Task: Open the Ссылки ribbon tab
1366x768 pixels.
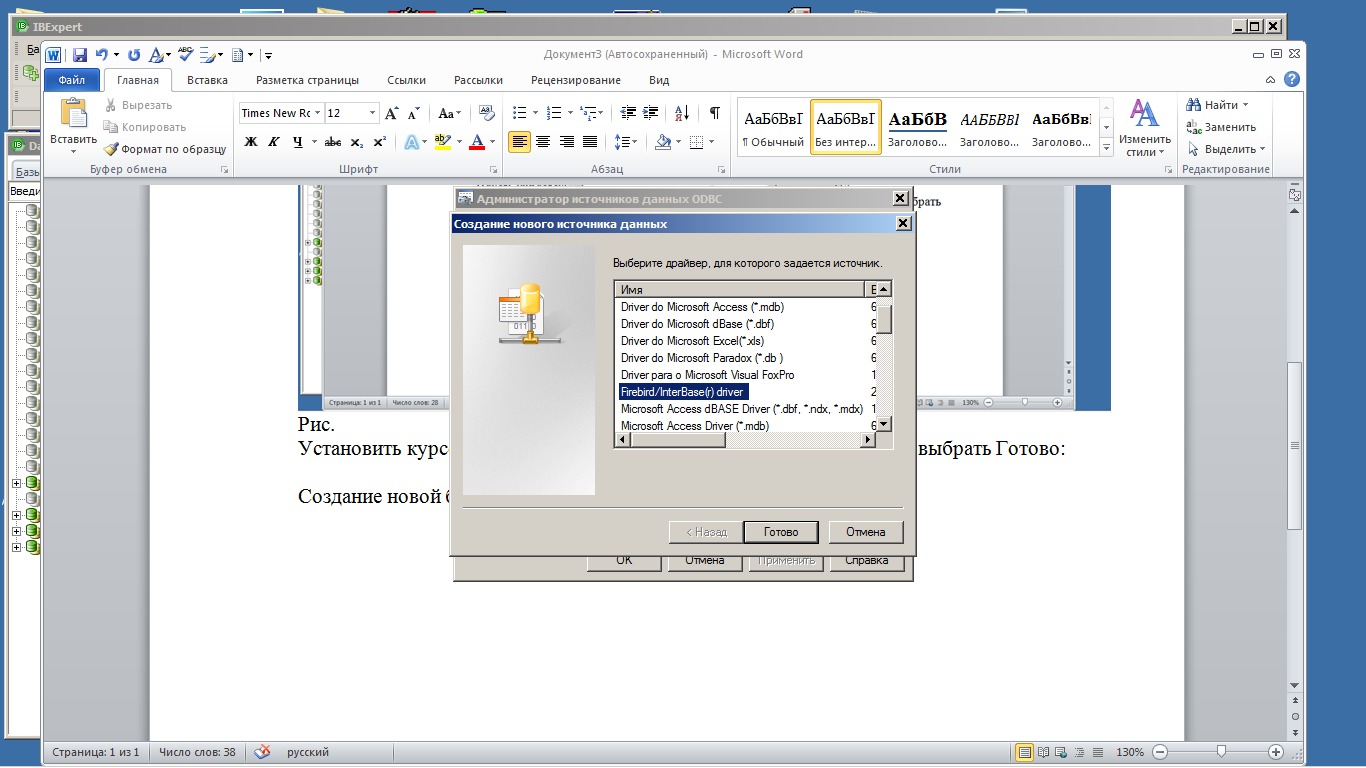Action: pyautogui.click(x=407, y=80)
